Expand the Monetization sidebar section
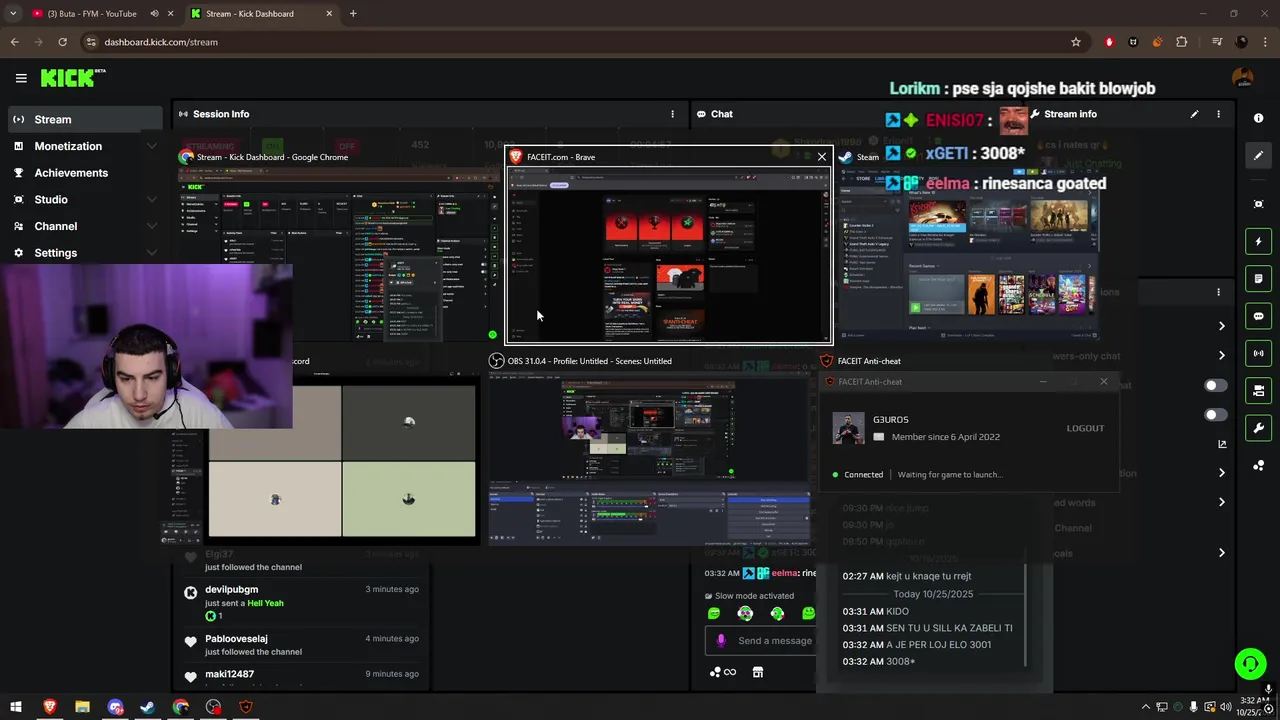Viewport: 1280px width, 720px height. (152, 146)
